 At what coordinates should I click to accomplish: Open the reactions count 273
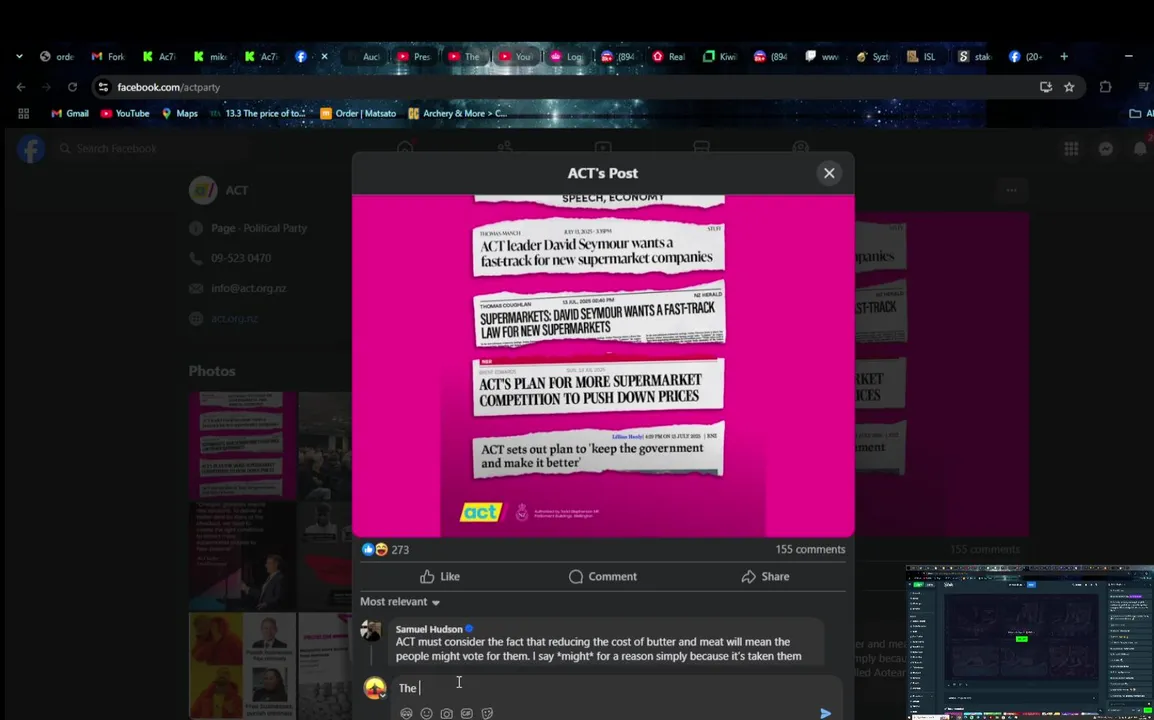[x=400, y=550]
